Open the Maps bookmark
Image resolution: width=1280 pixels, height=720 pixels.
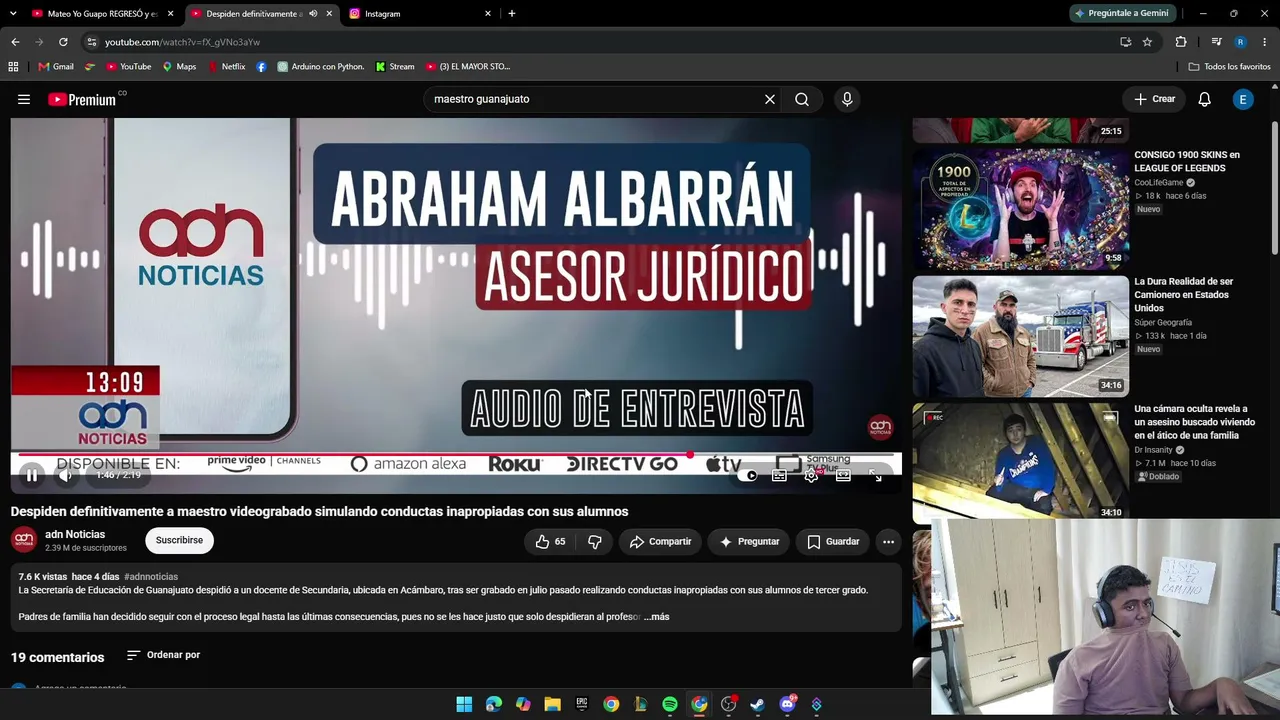(180, 67)
